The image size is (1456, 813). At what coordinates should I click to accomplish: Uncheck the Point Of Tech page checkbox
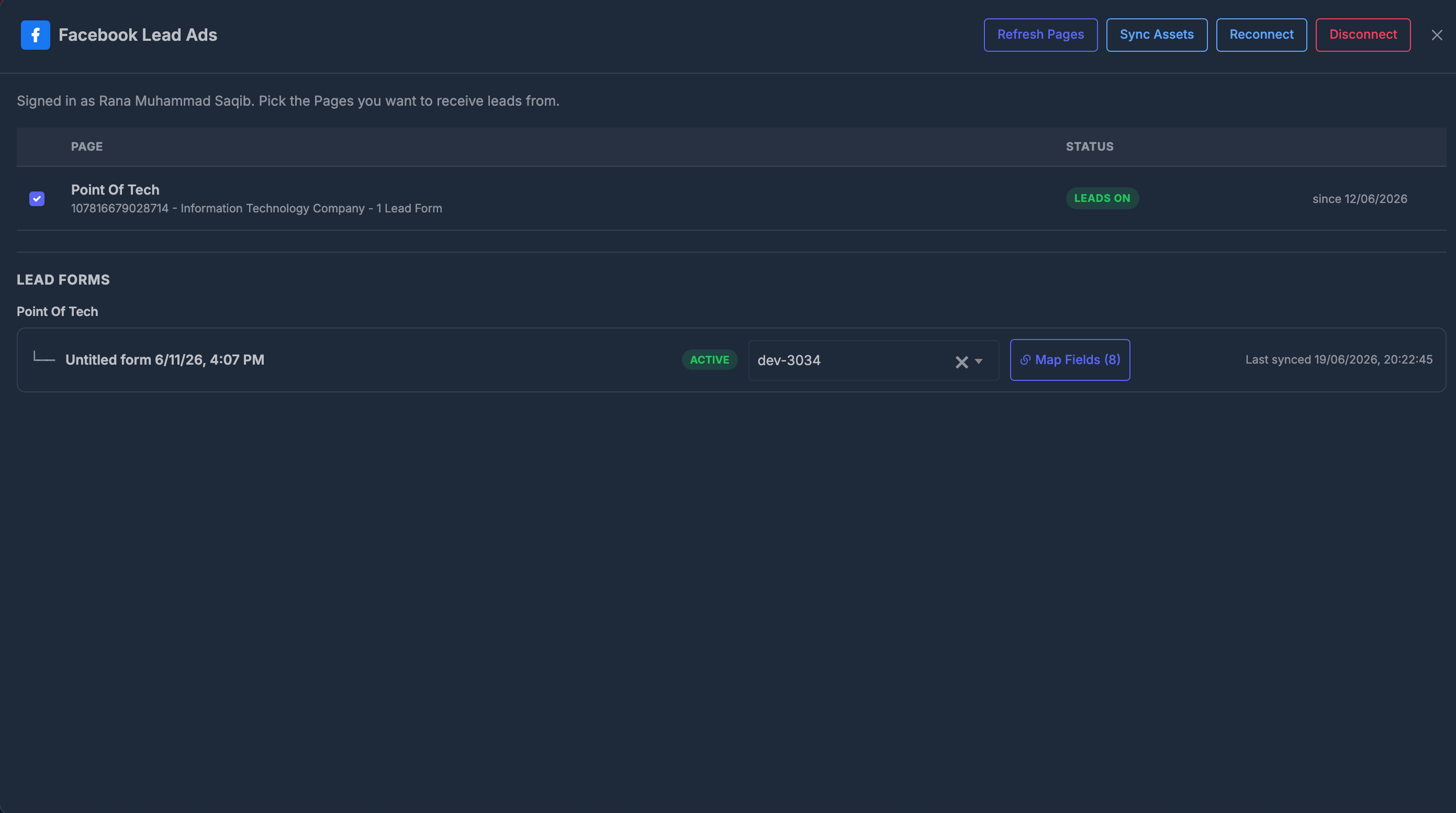coord(37,198)
